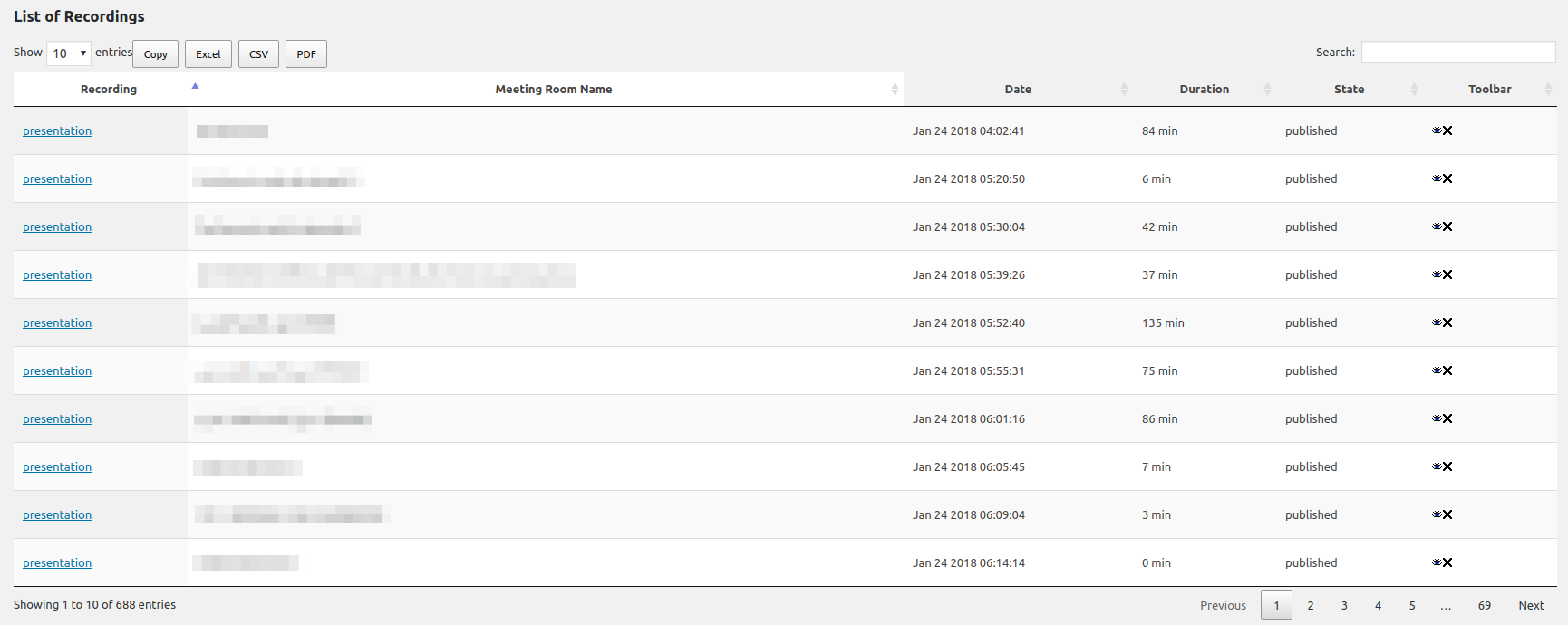Delete the recording dated Jan 24 2018 05:52:40
The width and height of the screenshot is (1568, 625).
click(1447, 322)
